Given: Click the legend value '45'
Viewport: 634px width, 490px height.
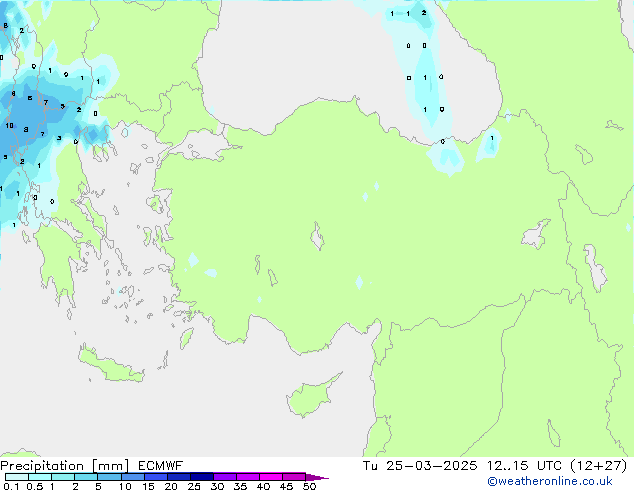Looking at the screenshot, I should pyautogui.click(x=286, y=486).
